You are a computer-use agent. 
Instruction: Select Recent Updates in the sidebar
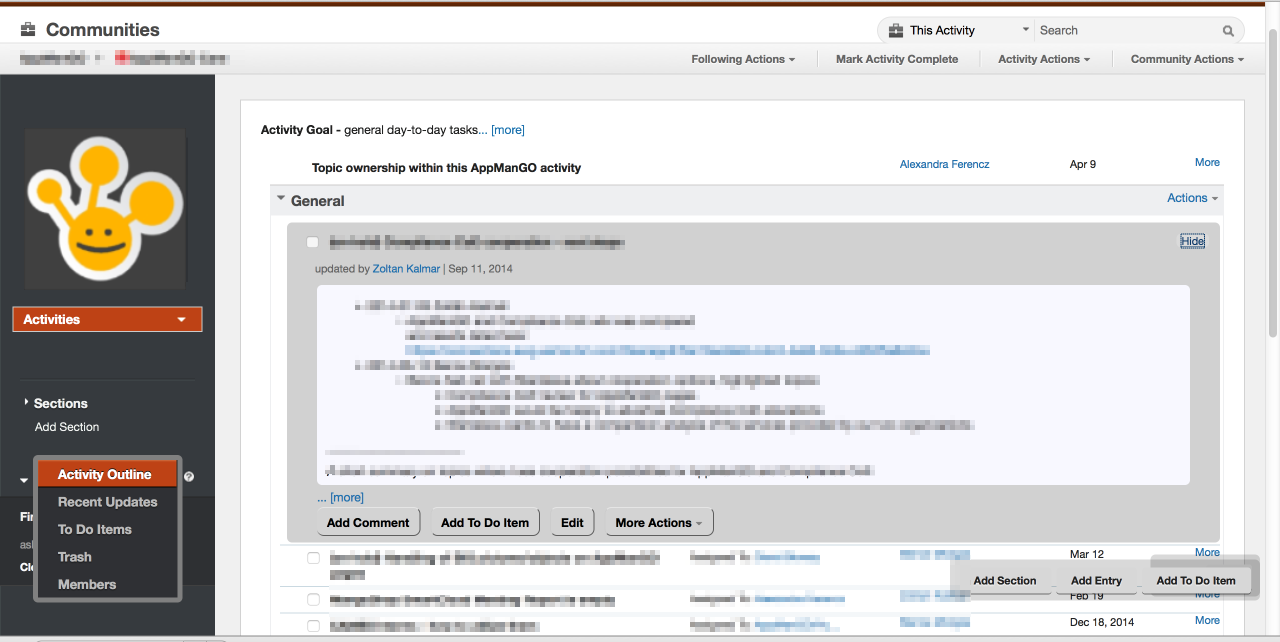point(107,502)
